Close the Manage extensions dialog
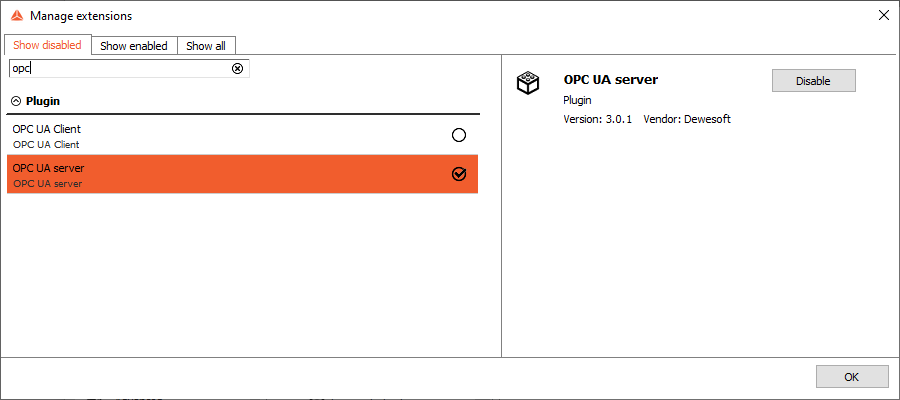 (x=884, y=15)
